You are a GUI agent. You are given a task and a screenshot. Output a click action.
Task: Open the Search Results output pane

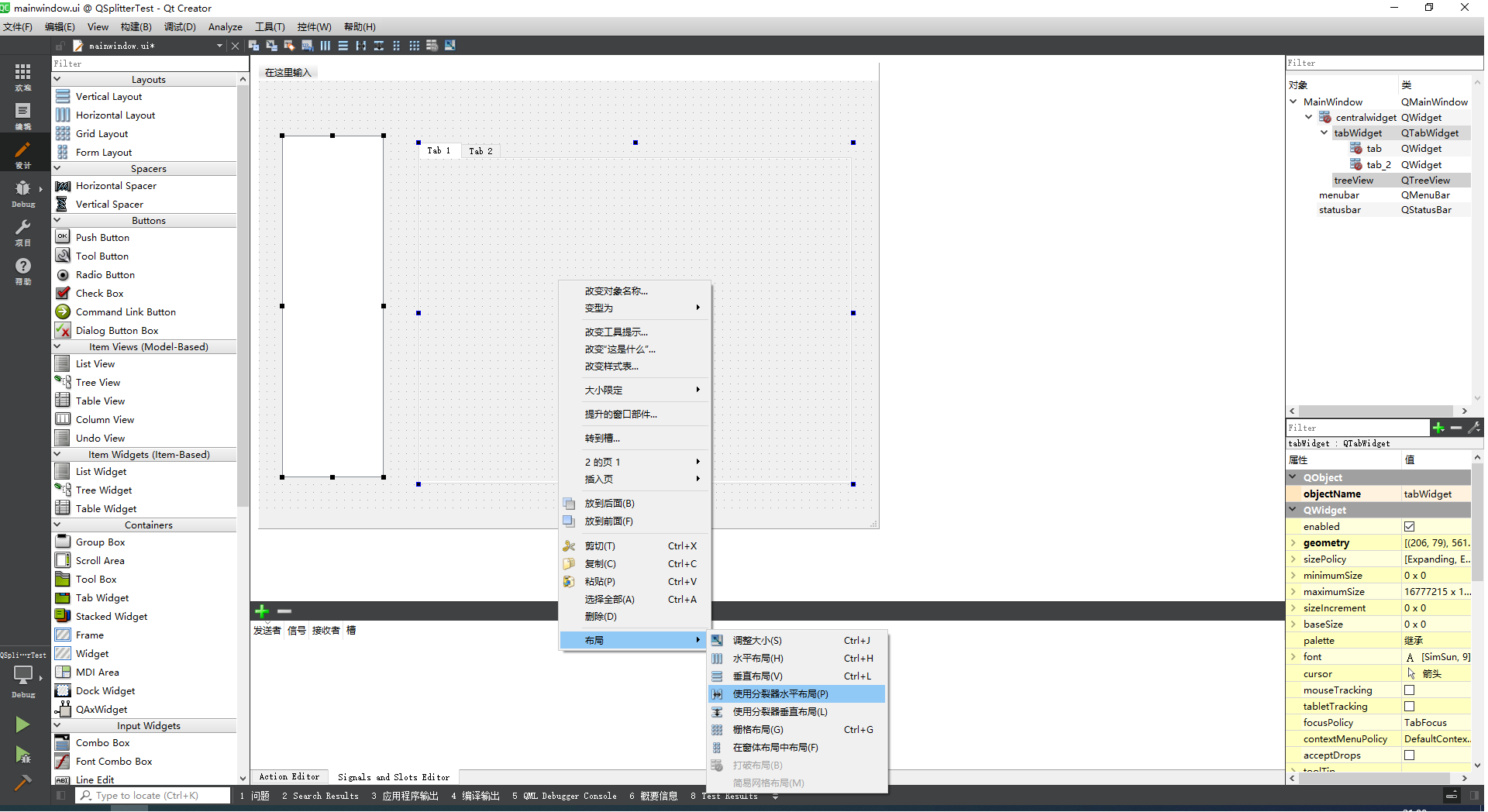coord(320,796)
